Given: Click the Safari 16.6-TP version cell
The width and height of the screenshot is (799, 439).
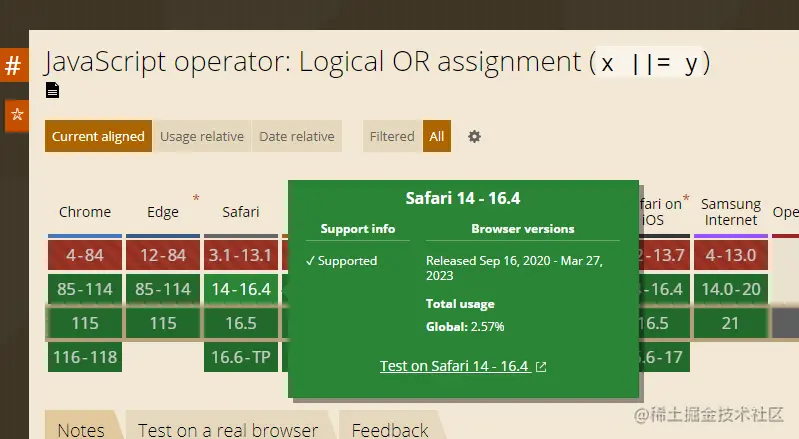Looking at the screenshot, I should tap(241, 357).
